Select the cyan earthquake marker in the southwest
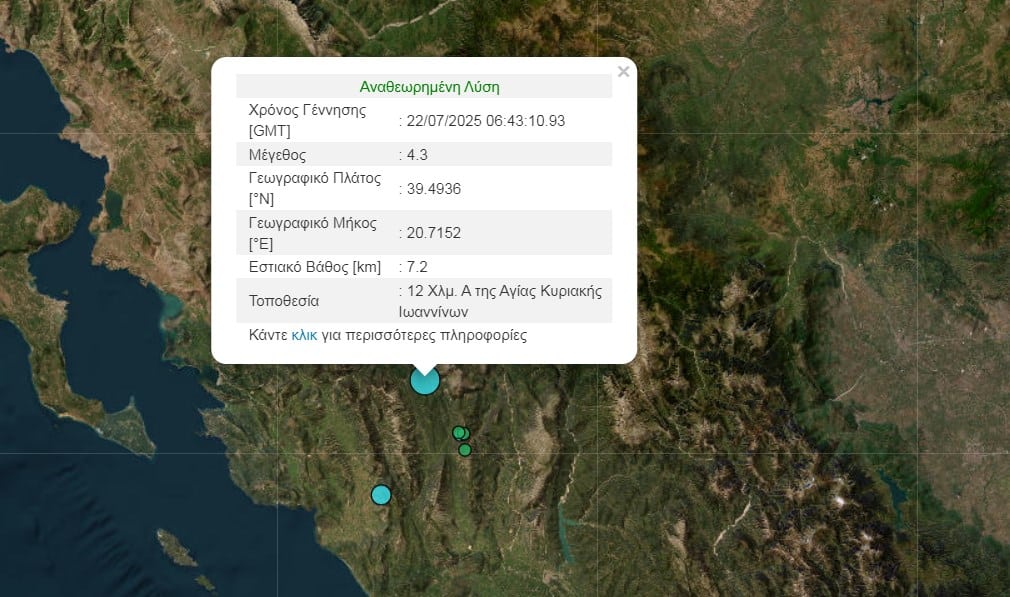The height and width of the screenshot is (597, 1010). [x=381, y=494]
